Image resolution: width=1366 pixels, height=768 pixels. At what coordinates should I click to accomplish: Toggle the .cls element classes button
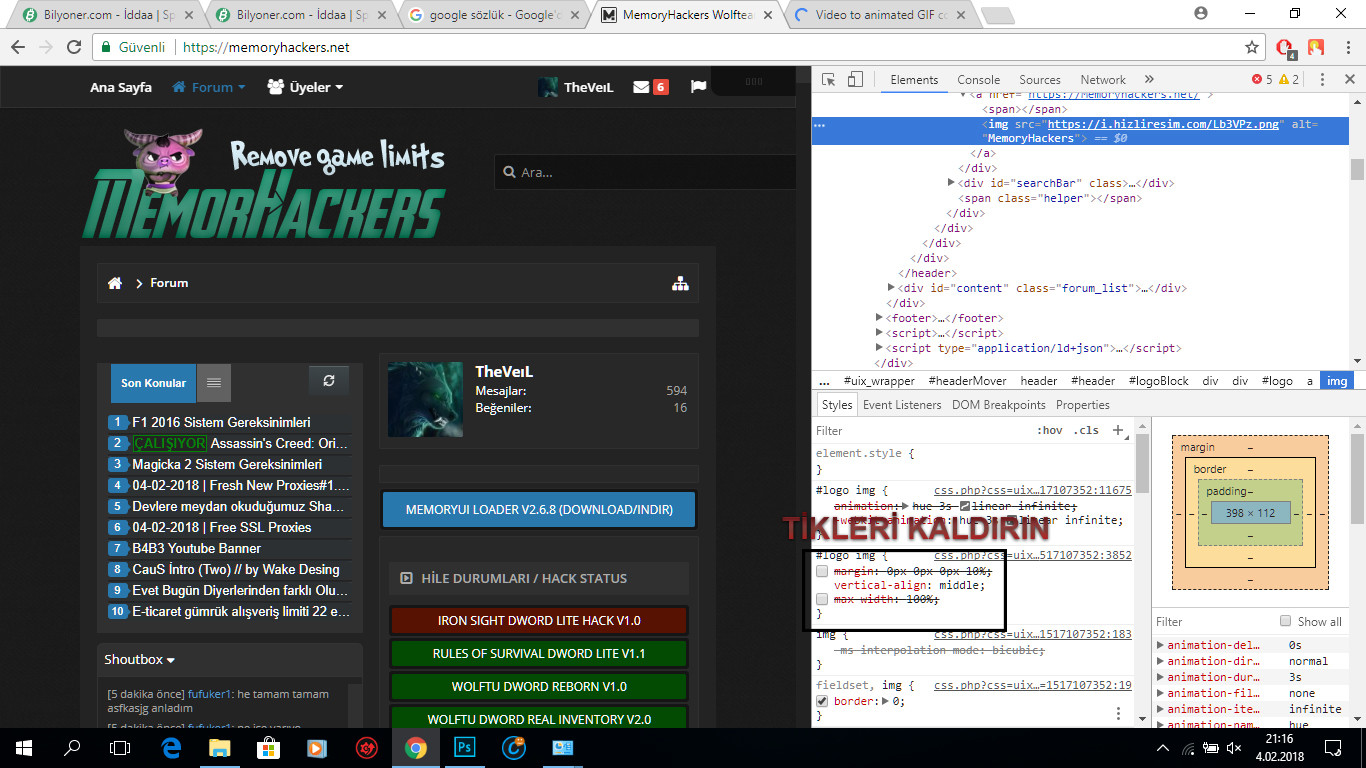[1086, 430]
